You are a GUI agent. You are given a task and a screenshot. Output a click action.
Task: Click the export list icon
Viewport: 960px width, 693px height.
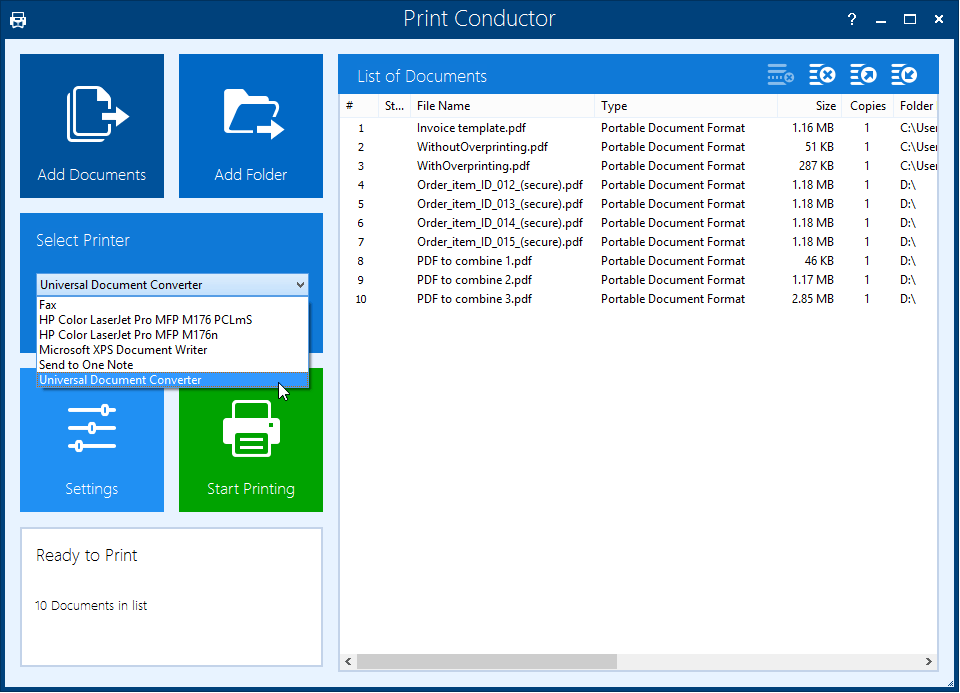(863, 75)
